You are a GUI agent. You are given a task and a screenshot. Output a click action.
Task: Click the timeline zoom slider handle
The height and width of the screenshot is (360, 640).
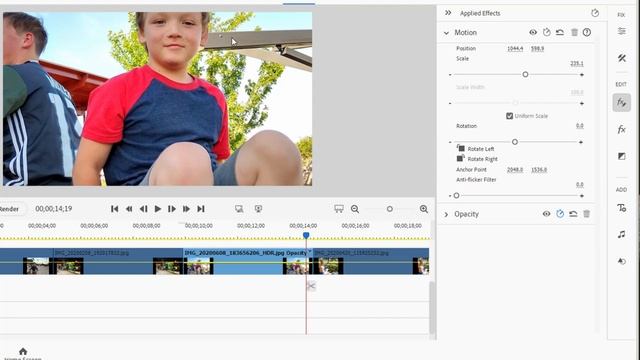[x=390, y=209]
